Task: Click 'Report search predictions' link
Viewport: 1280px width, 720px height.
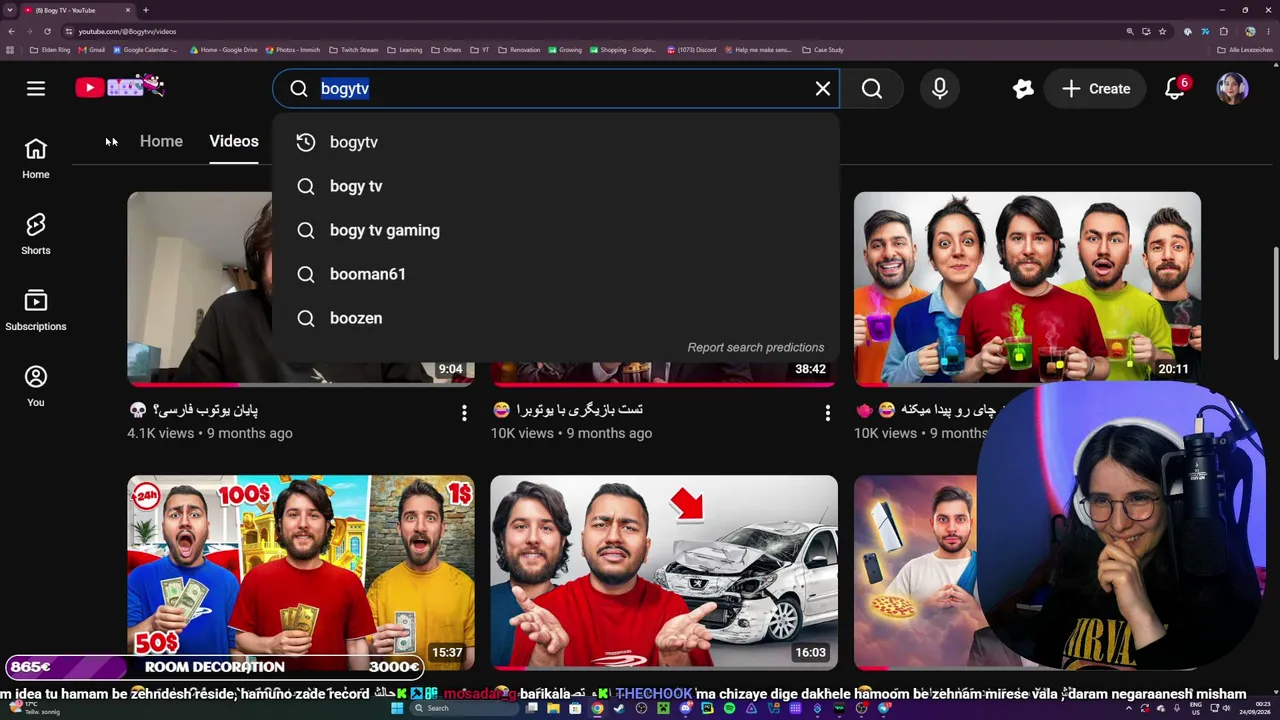Action: [x=756, y=347]
